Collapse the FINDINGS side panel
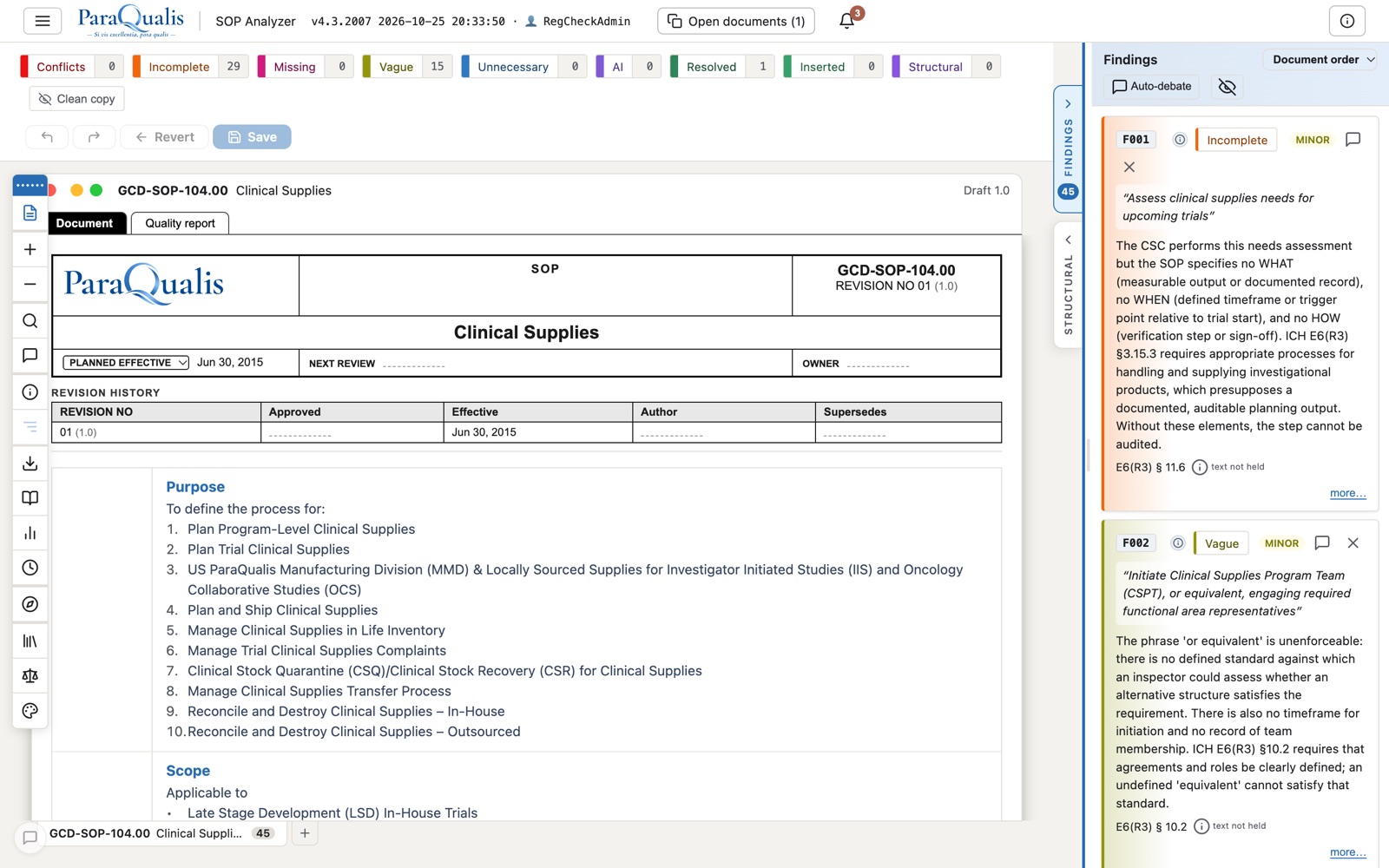 click(1068, 148)
